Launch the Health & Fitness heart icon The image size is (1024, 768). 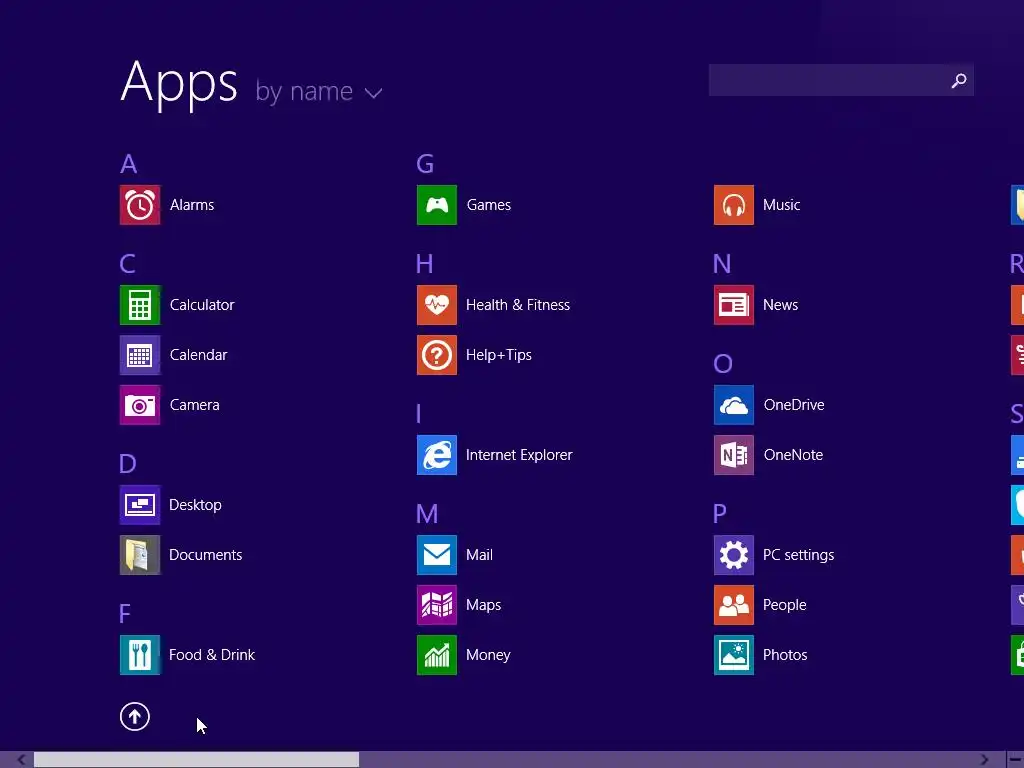(437, 305)
